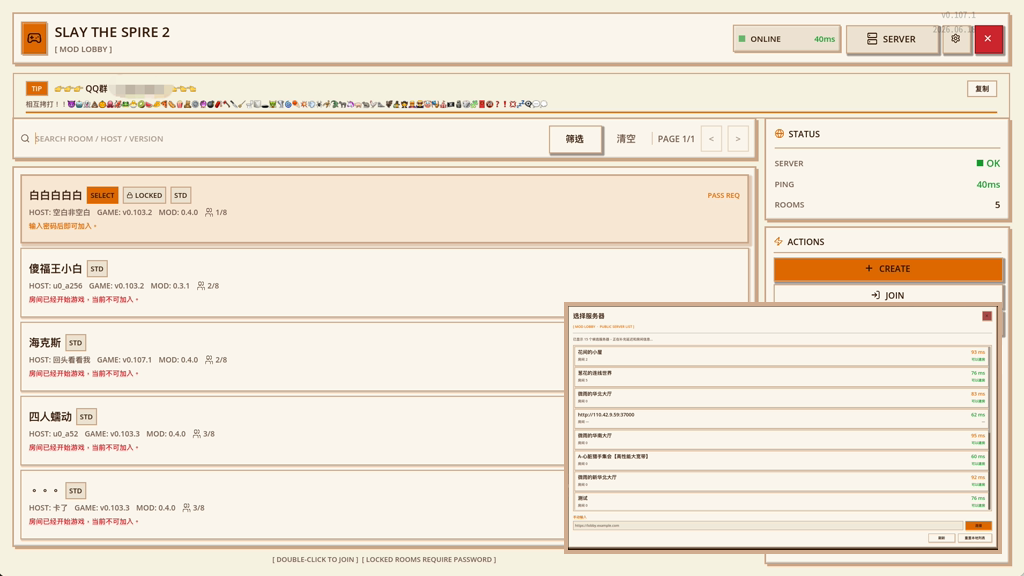This screenshot has height=576, width=1024.
Task: Click the 筛选 filter button
Action: (575, 139)
